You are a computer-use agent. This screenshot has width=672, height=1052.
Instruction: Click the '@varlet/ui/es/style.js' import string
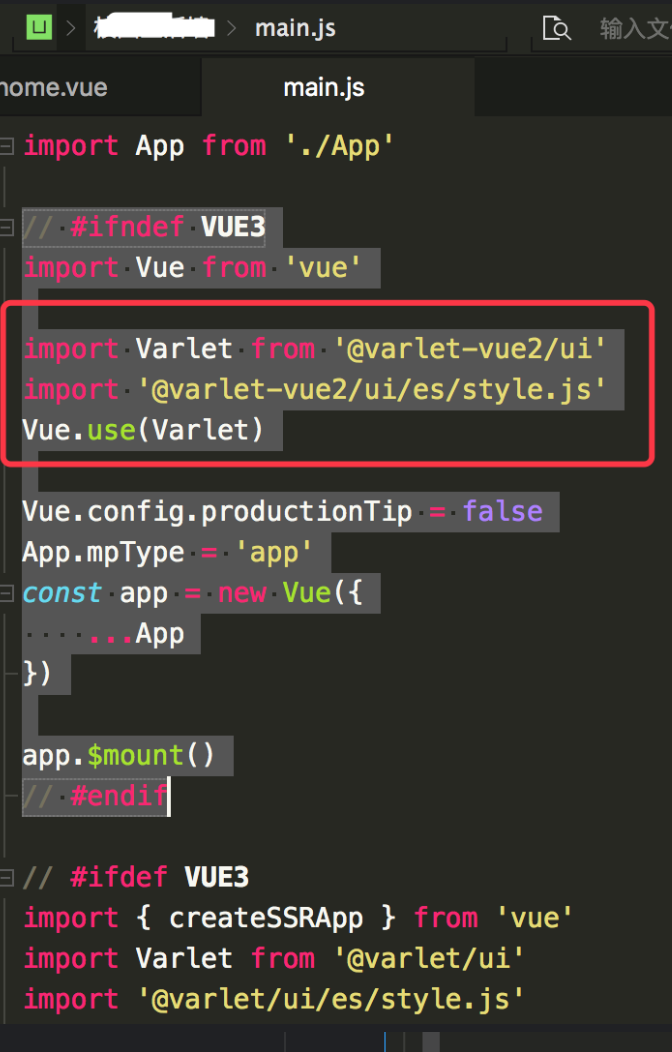pyautogui.click(x=331, y=999)
